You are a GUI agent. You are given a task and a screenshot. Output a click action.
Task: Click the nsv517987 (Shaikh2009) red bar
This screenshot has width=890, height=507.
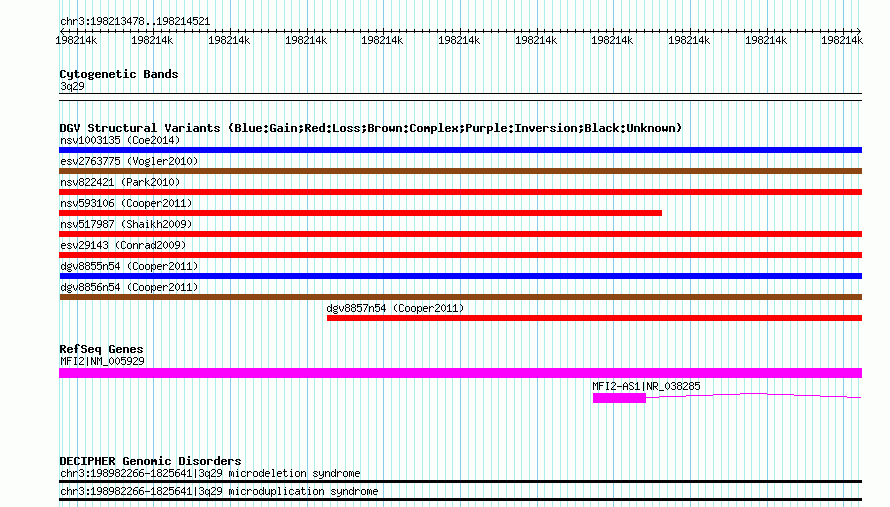click(x=460, y=234)
